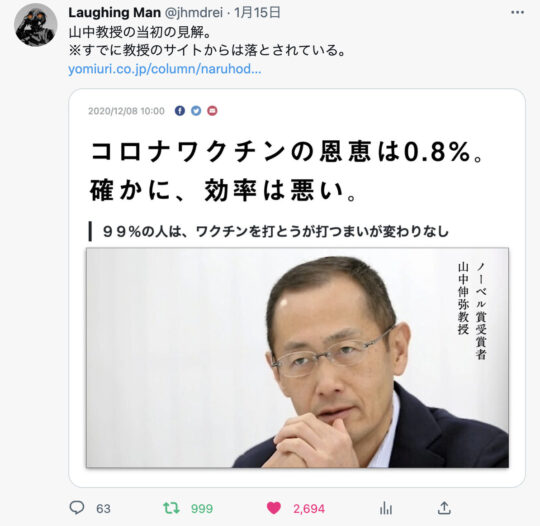Click the Laughing Man display name
540x526 pixels.
point(114,13)
